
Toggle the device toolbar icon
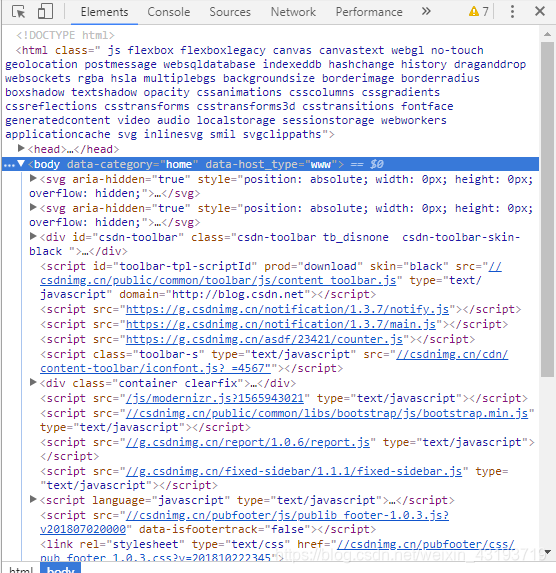coord(45,11)
